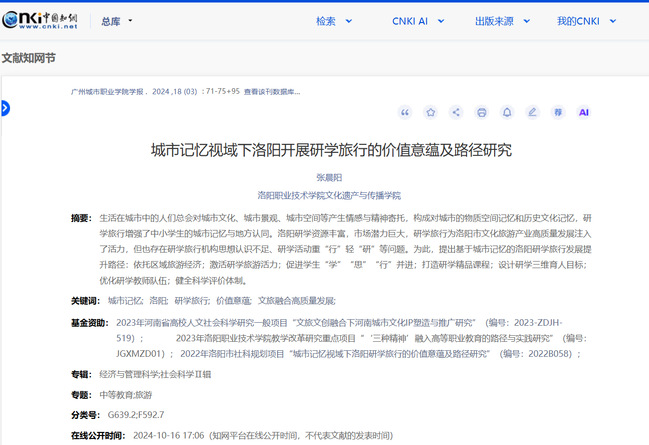The height and width of the screenshot is (445, 649).
Task: Click the document reader icon beside pencil
Action: (558, 113)
